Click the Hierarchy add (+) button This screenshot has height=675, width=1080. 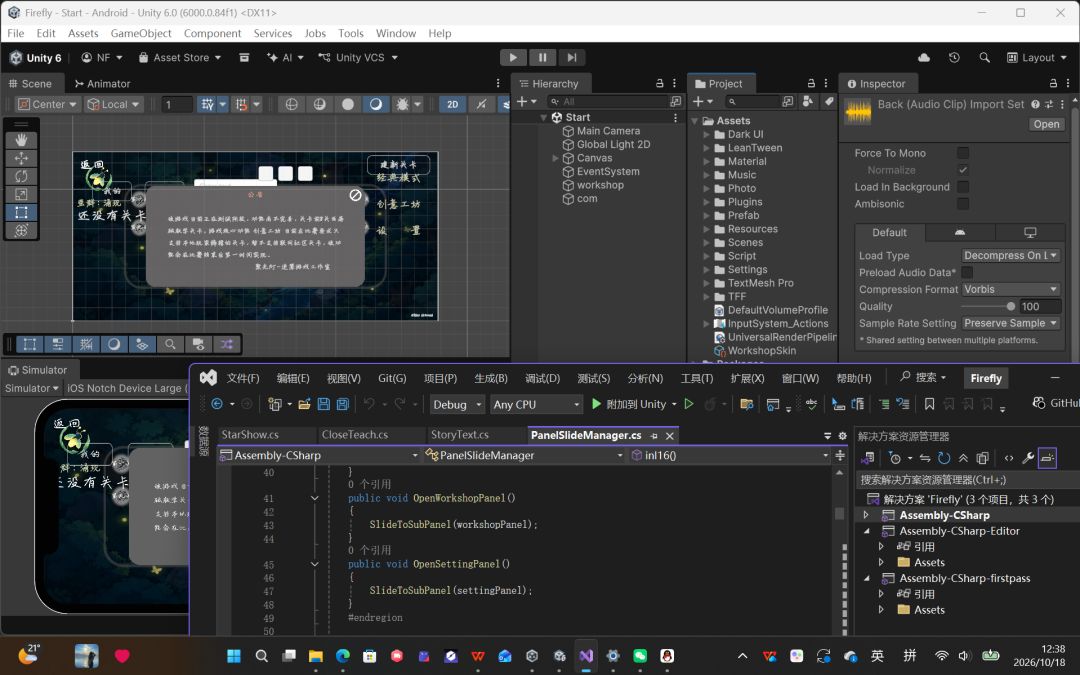click(x=521, y=101)
